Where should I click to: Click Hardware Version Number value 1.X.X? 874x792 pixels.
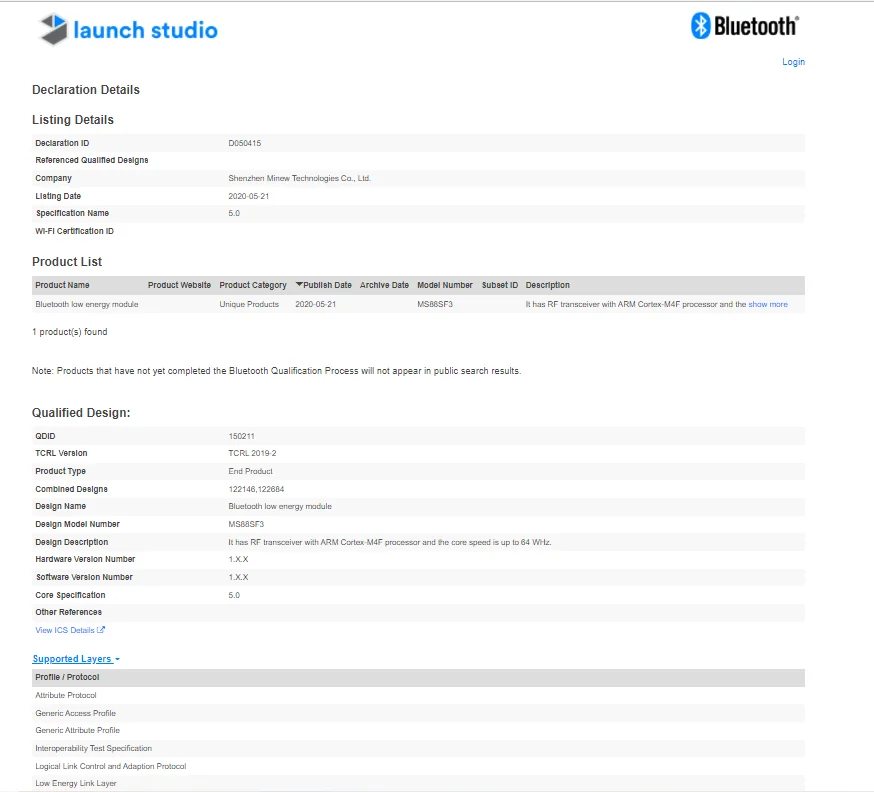[x=238, y=559]
